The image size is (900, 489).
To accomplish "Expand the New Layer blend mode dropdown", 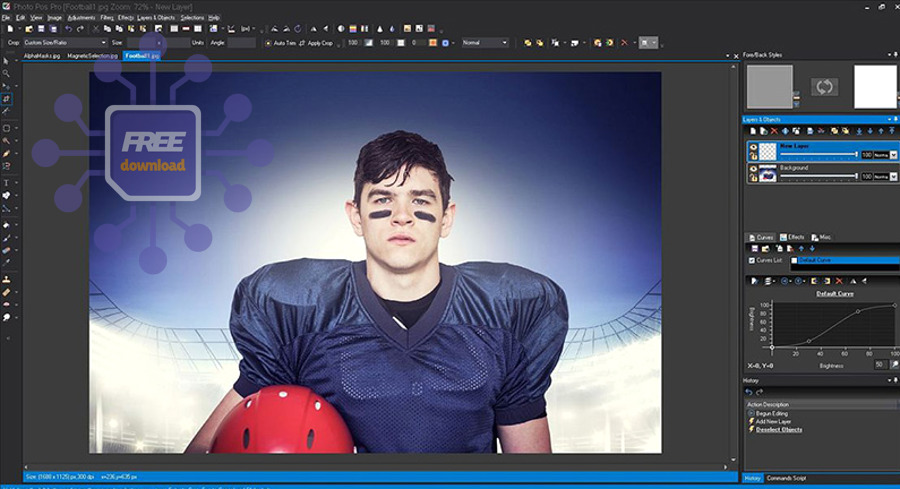I will coord(893,155).
